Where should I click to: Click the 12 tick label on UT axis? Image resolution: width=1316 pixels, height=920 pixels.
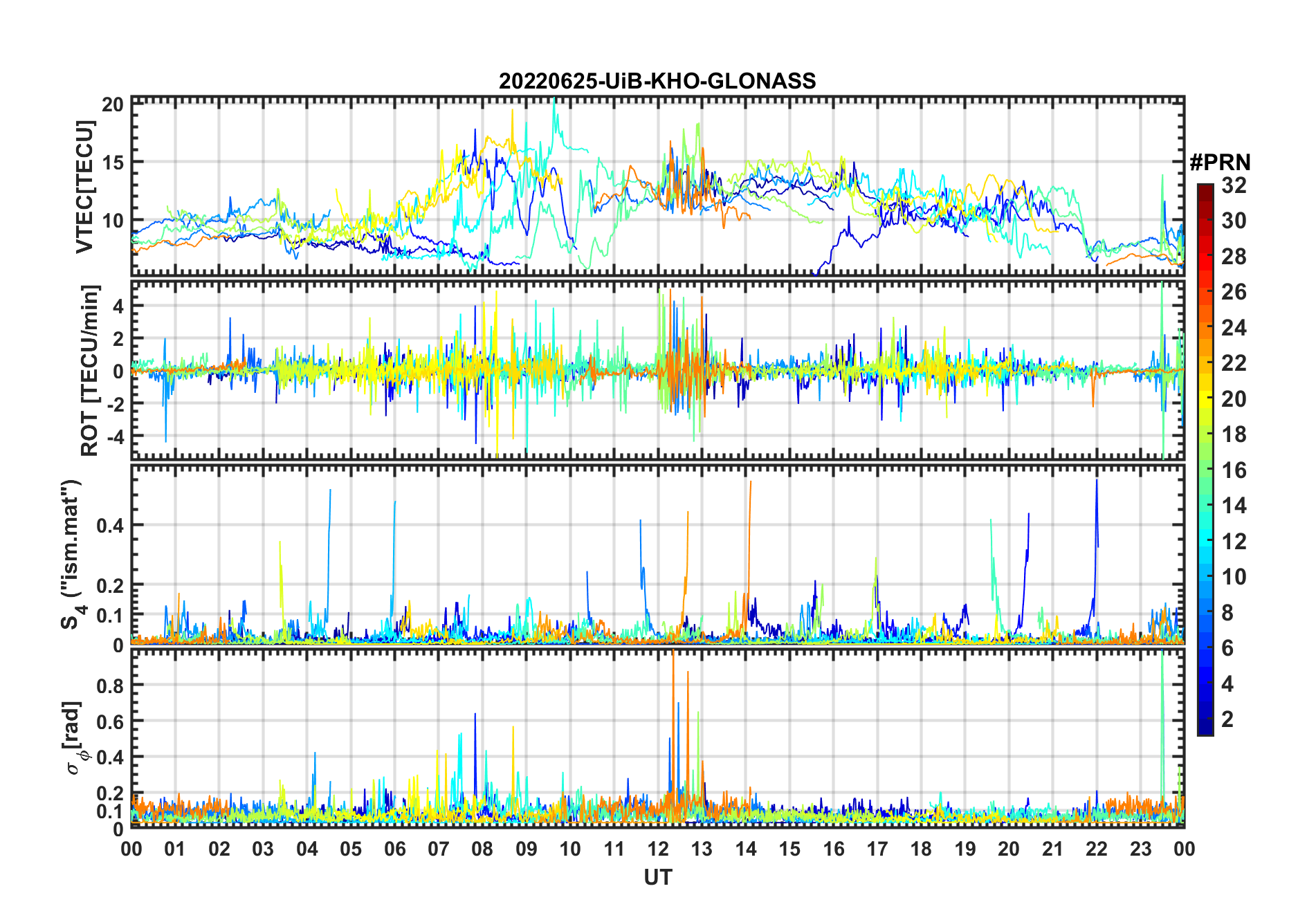tap(658, 849)
